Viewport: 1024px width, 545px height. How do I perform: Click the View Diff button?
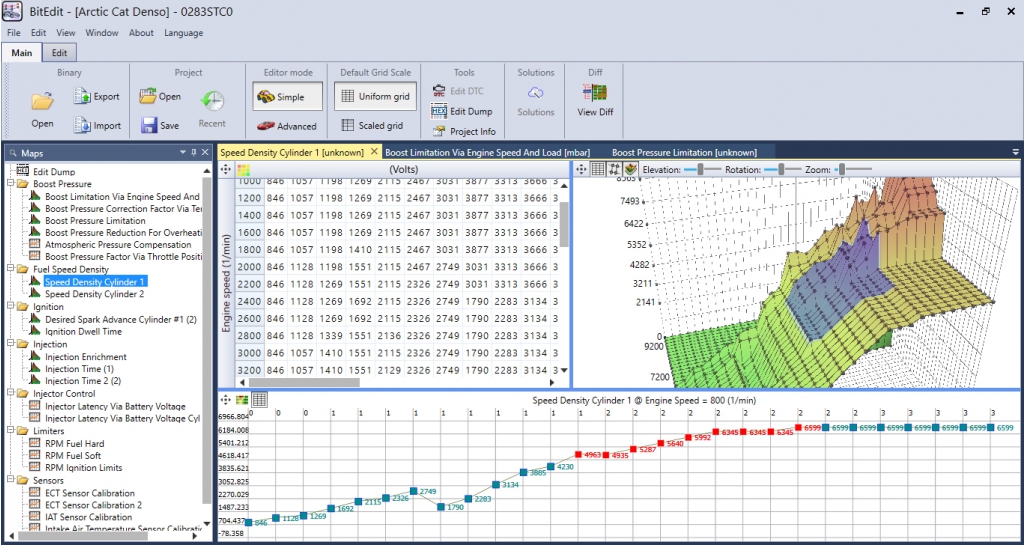pos(595,102)
